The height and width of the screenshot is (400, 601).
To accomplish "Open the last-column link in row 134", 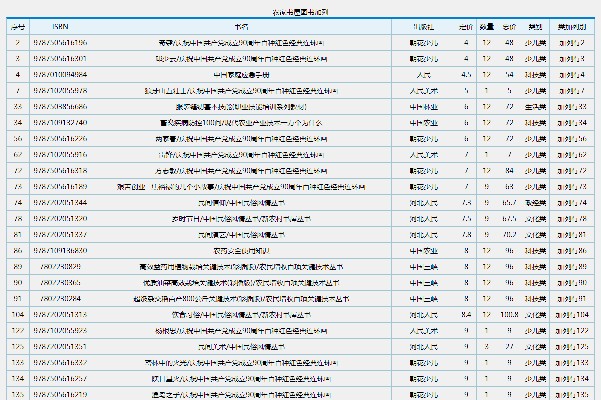I will point(572,379).
